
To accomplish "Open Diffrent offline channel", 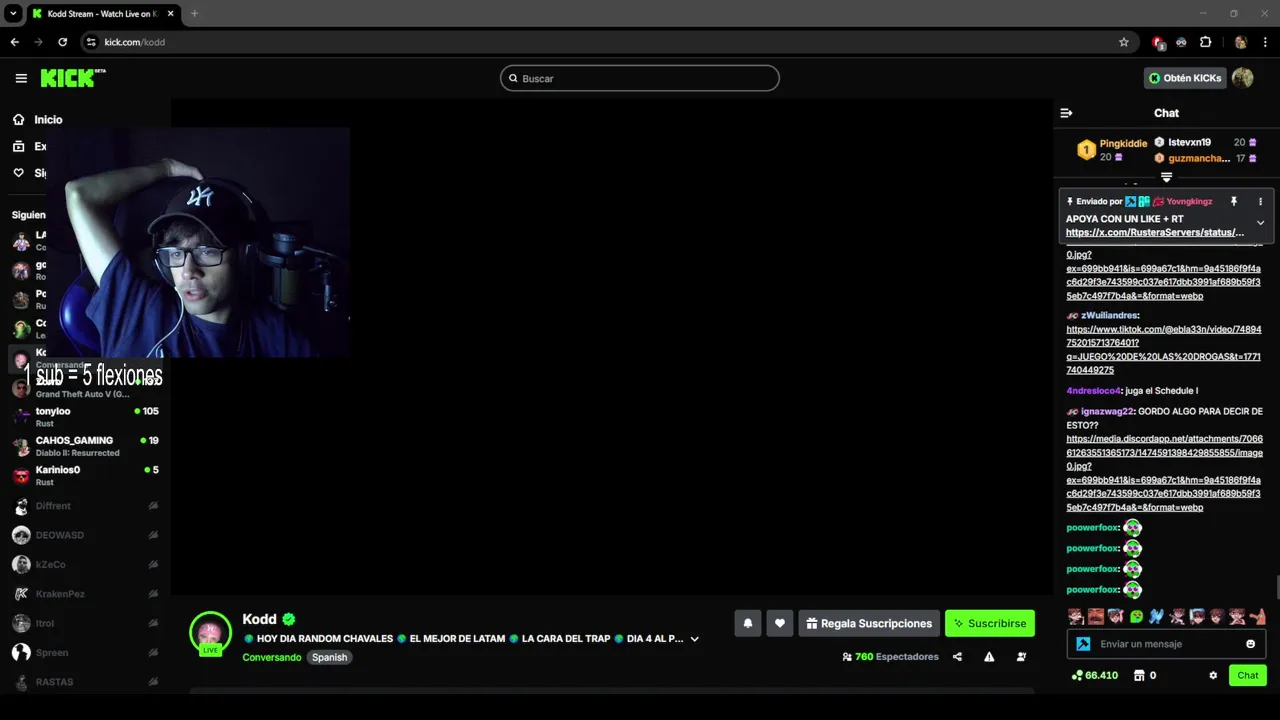I will coord(85,506).
